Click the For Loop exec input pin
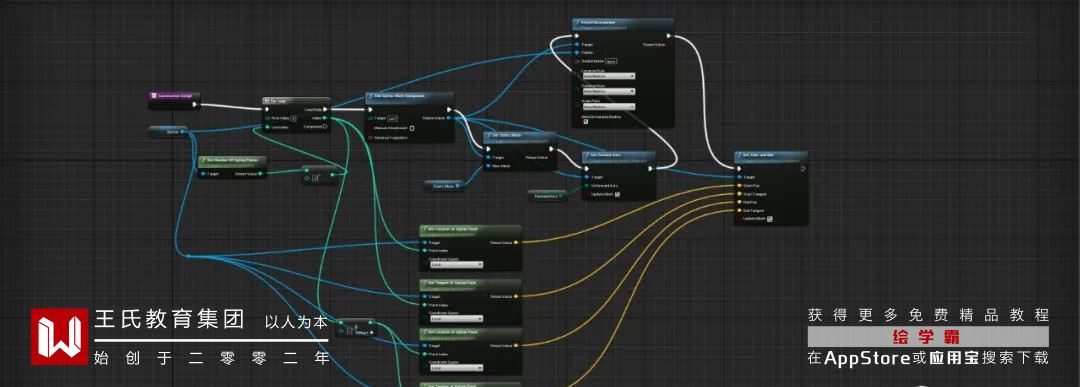The image size is (1080, 387). click(268, 109)
